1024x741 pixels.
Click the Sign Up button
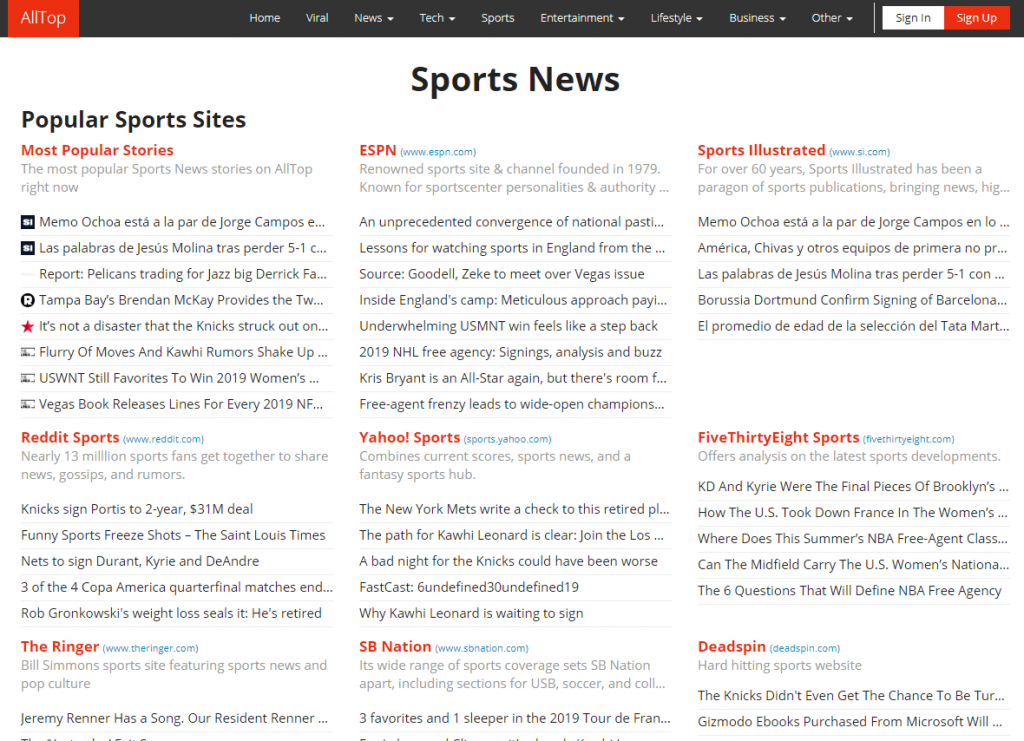(x=976, y=18)
